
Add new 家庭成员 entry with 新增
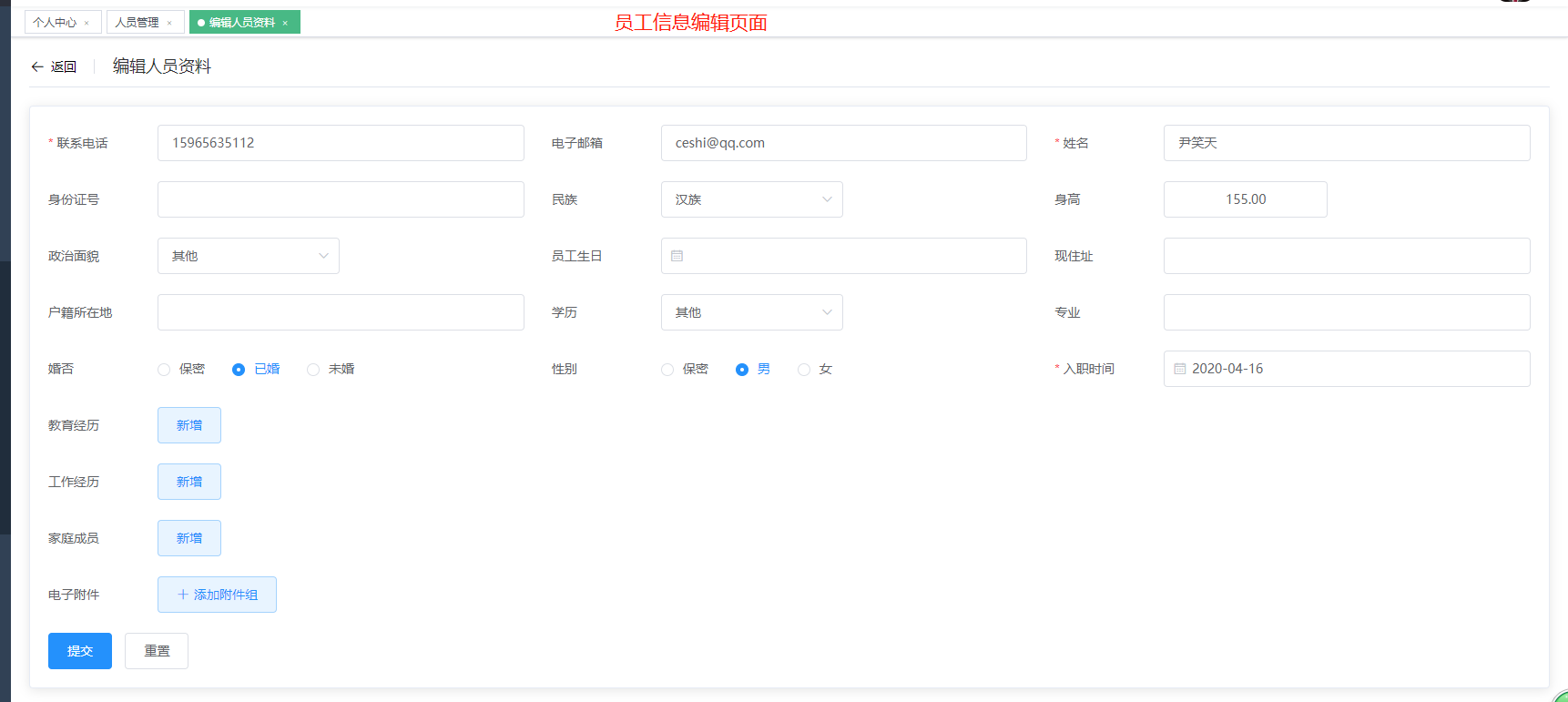click(189, 538)
